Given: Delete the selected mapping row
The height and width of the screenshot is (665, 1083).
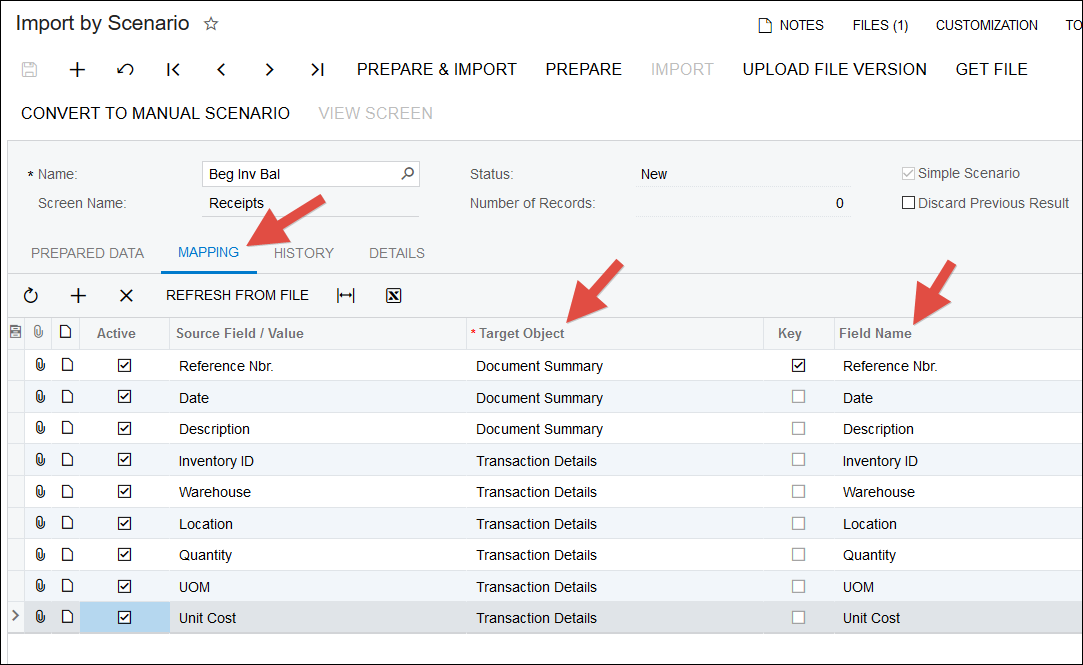Looking at the screenshot, I should click(126, 295).
